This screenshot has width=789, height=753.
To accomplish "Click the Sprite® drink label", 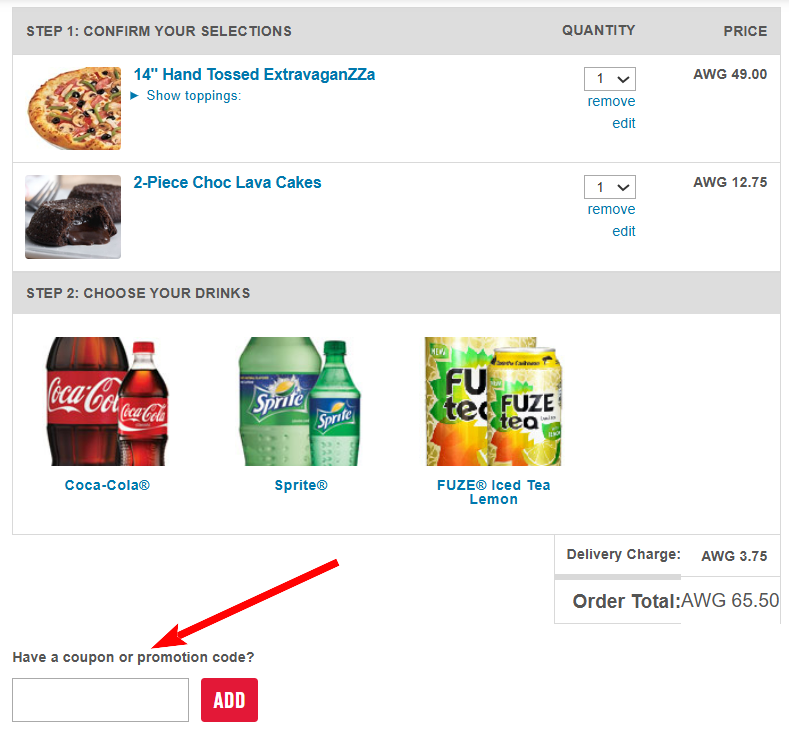I will [x=301, y=486].
